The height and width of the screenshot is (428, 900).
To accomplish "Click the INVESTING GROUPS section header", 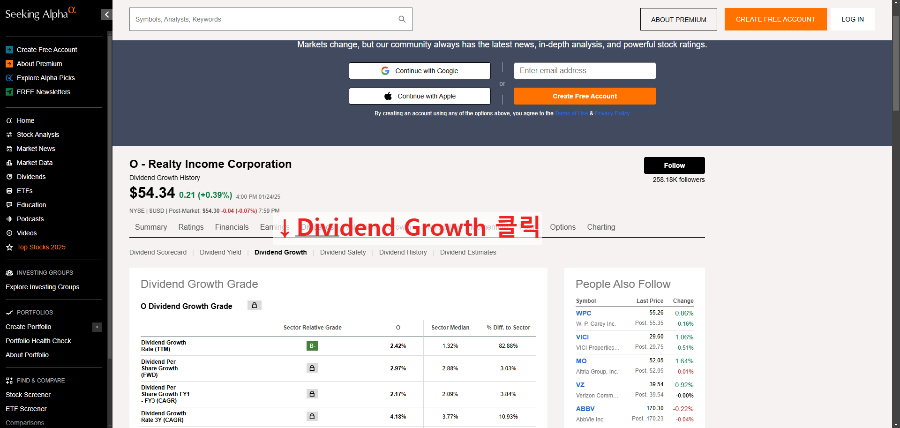I will click(45, 273).
